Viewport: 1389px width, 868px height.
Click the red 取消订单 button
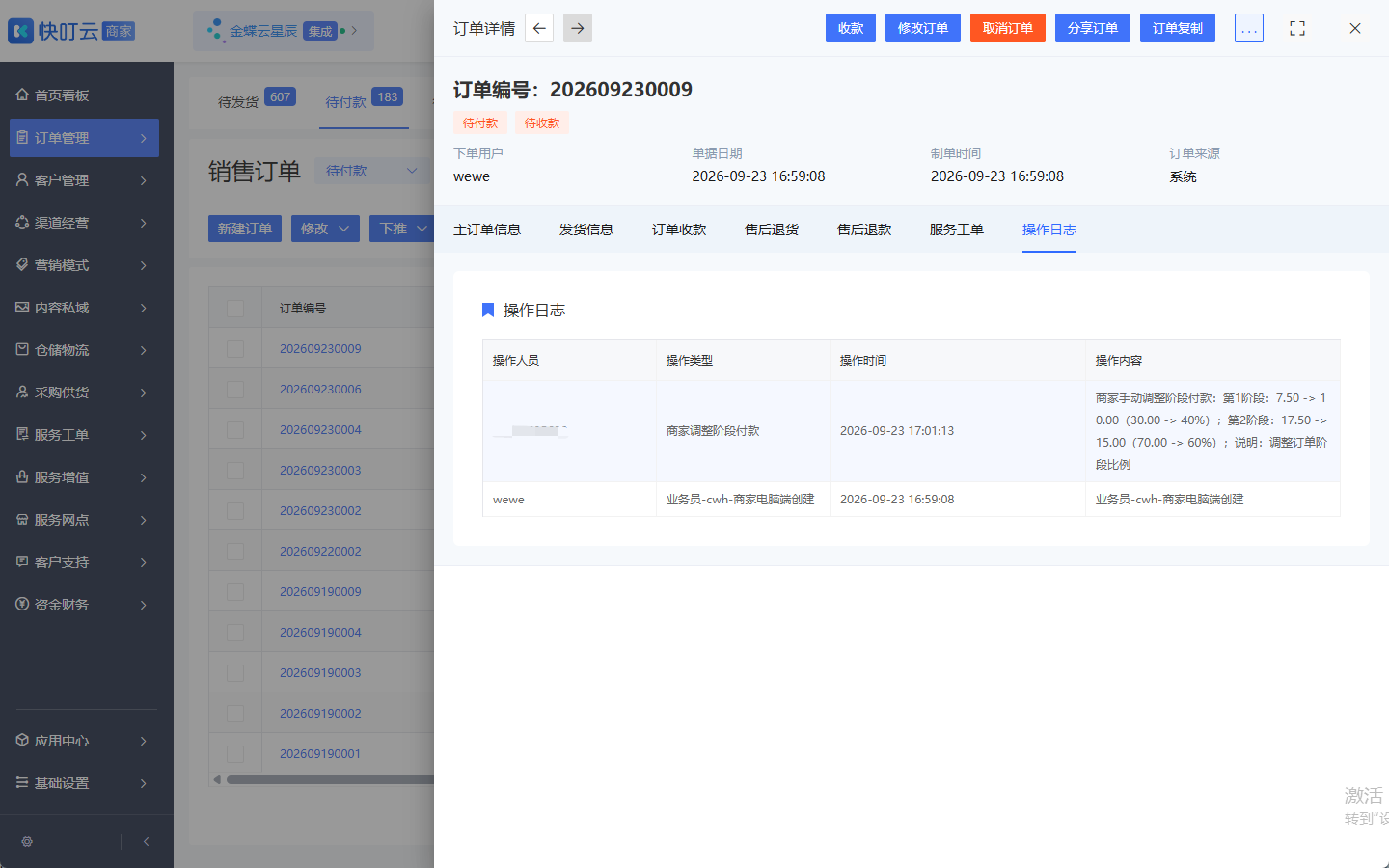1008,28
